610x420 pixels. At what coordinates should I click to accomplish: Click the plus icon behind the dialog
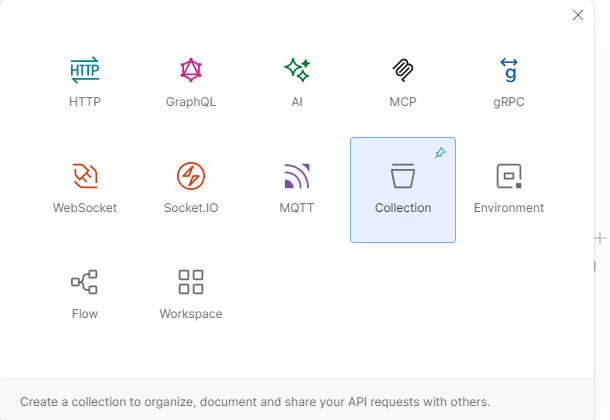tap(600, 238)
